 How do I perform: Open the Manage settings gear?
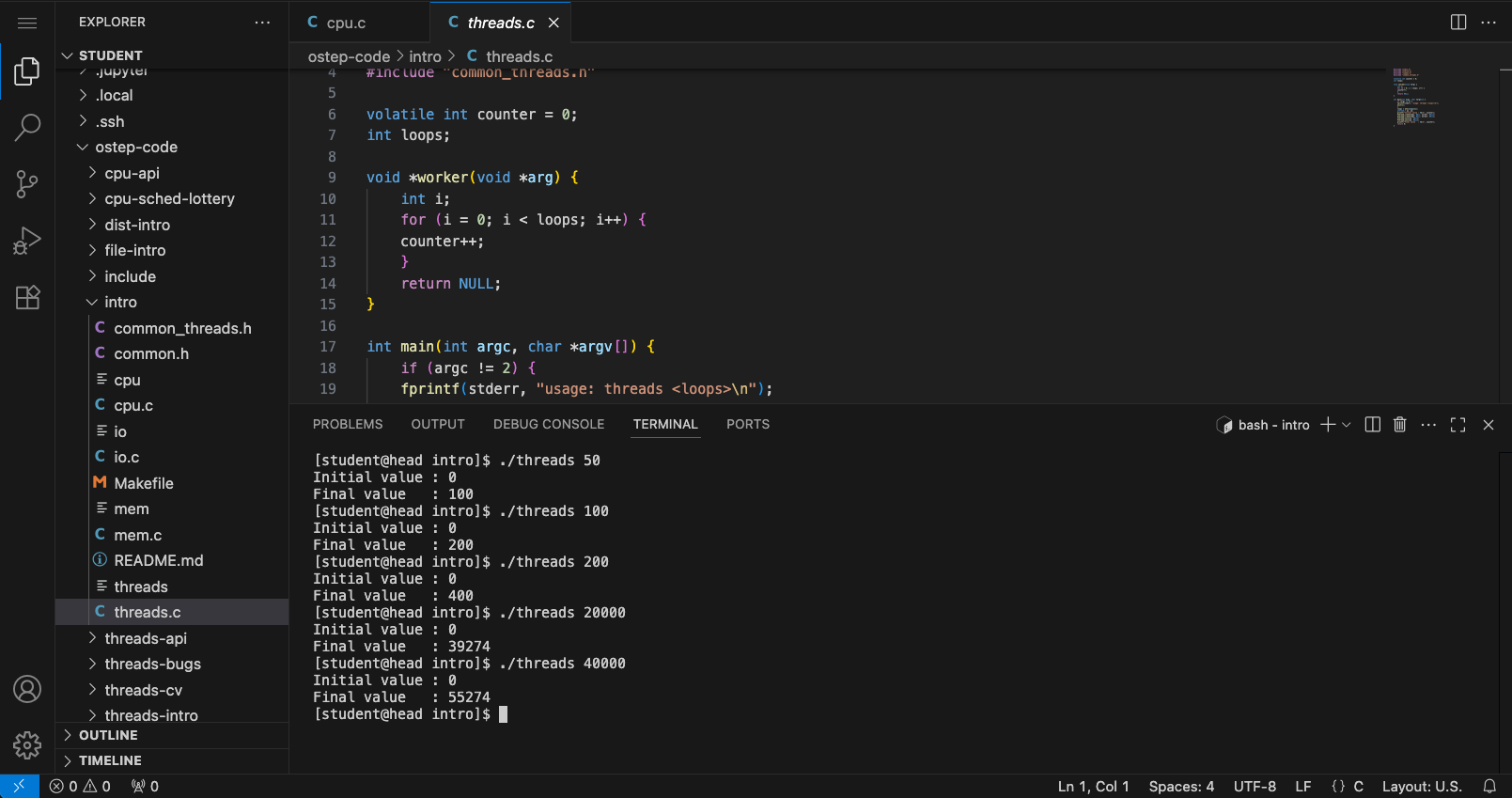(x=27, y=745)
